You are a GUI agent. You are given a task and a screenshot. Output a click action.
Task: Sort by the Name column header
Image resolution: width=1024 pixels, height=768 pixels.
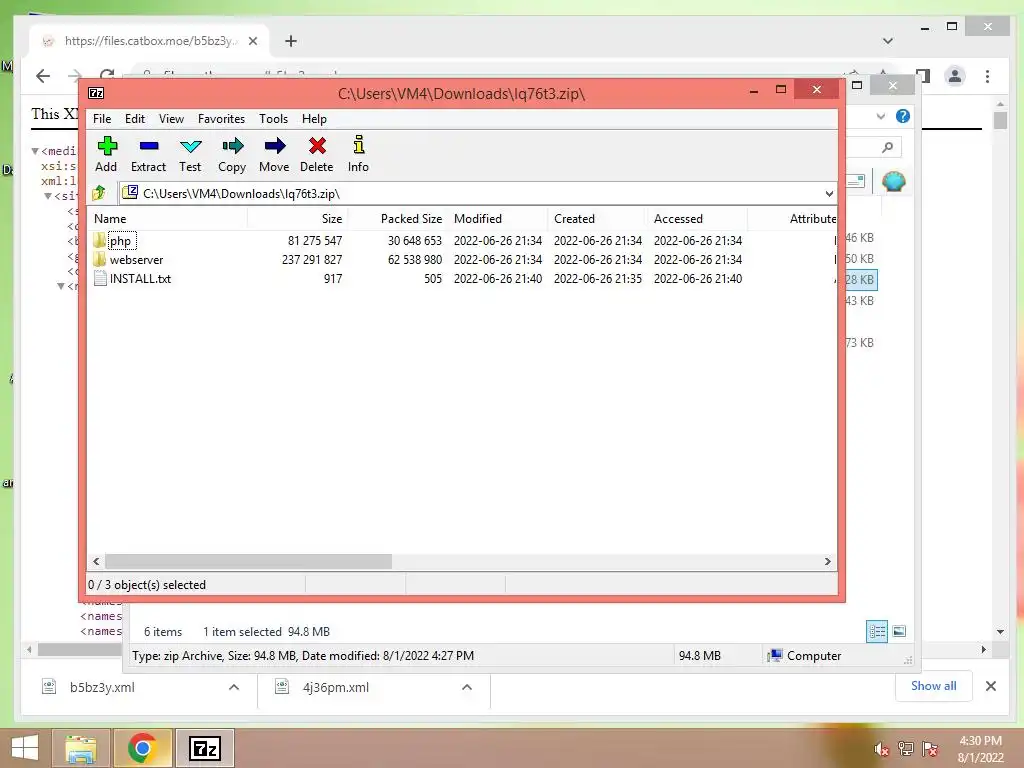(x=168, y=219)
